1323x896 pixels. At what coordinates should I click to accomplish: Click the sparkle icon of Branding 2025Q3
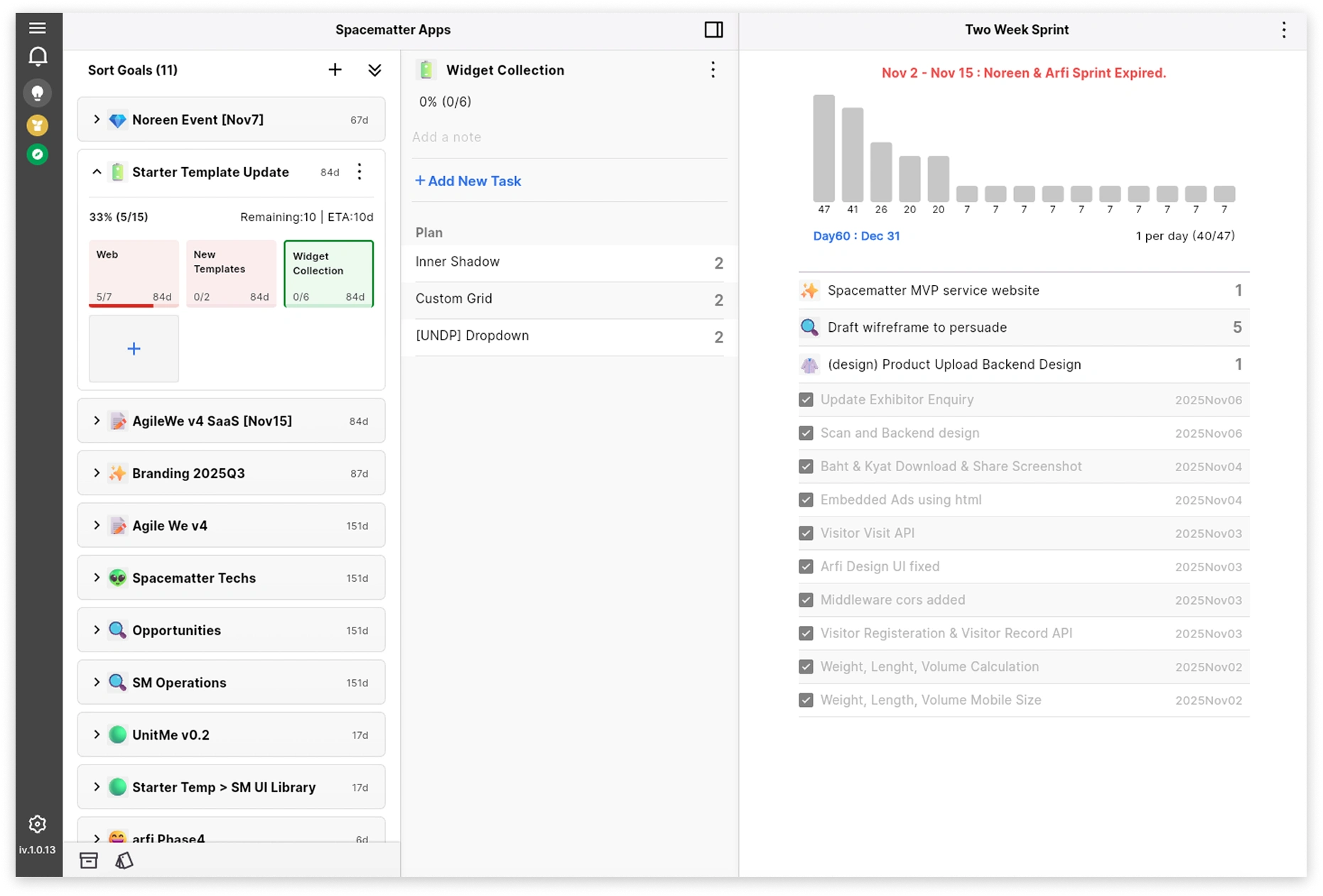point(118,473)
